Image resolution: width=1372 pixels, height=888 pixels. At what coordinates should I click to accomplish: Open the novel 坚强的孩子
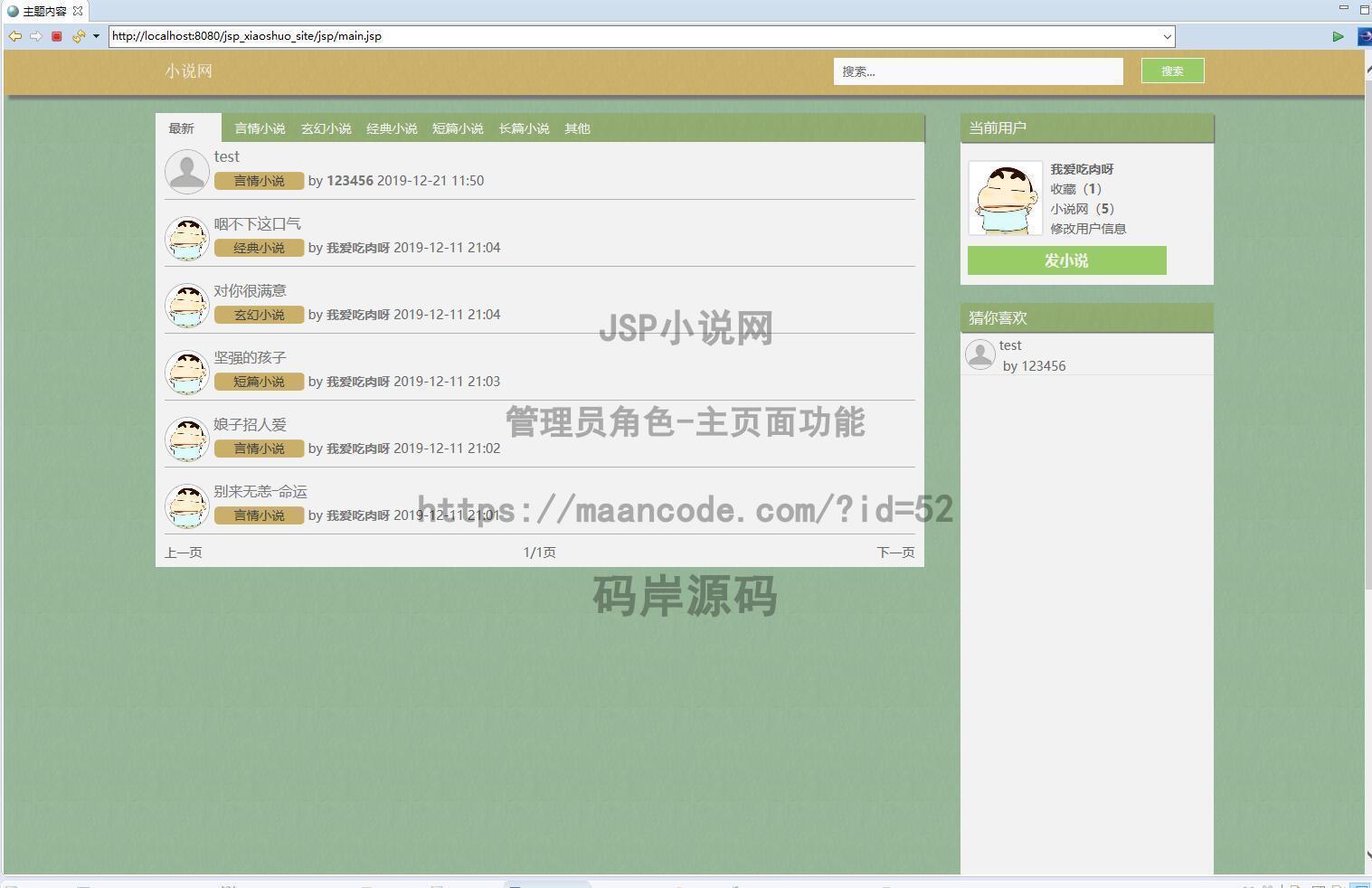(x=250, y=357)
